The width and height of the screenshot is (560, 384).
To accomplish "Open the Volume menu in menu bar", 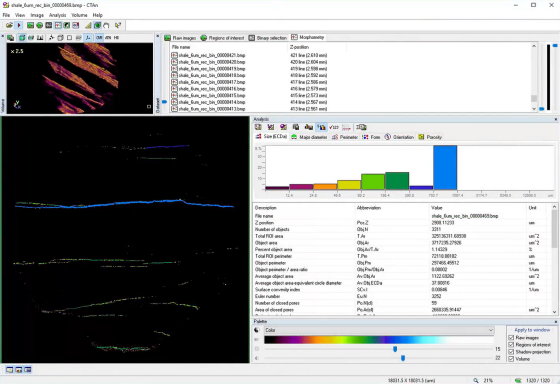I will 79,15.
